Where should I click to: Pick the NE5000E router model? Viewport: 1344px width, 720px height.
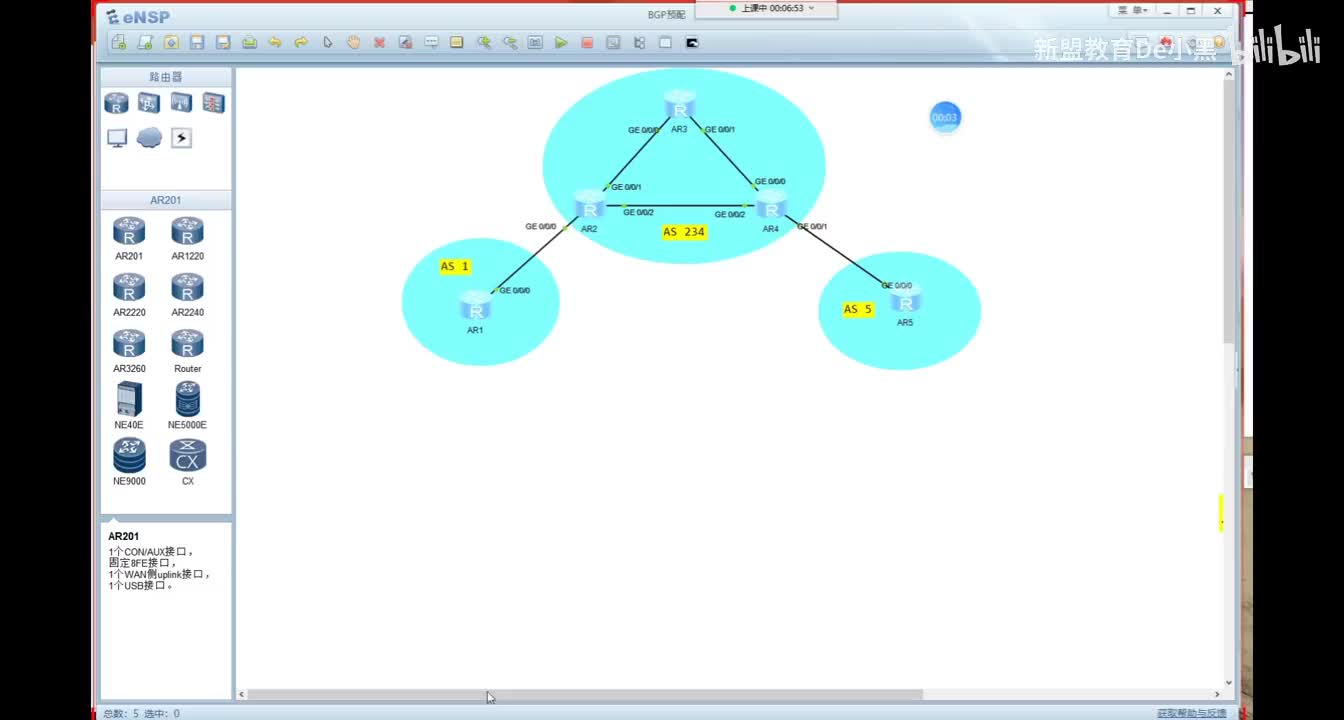click(187, 399)
